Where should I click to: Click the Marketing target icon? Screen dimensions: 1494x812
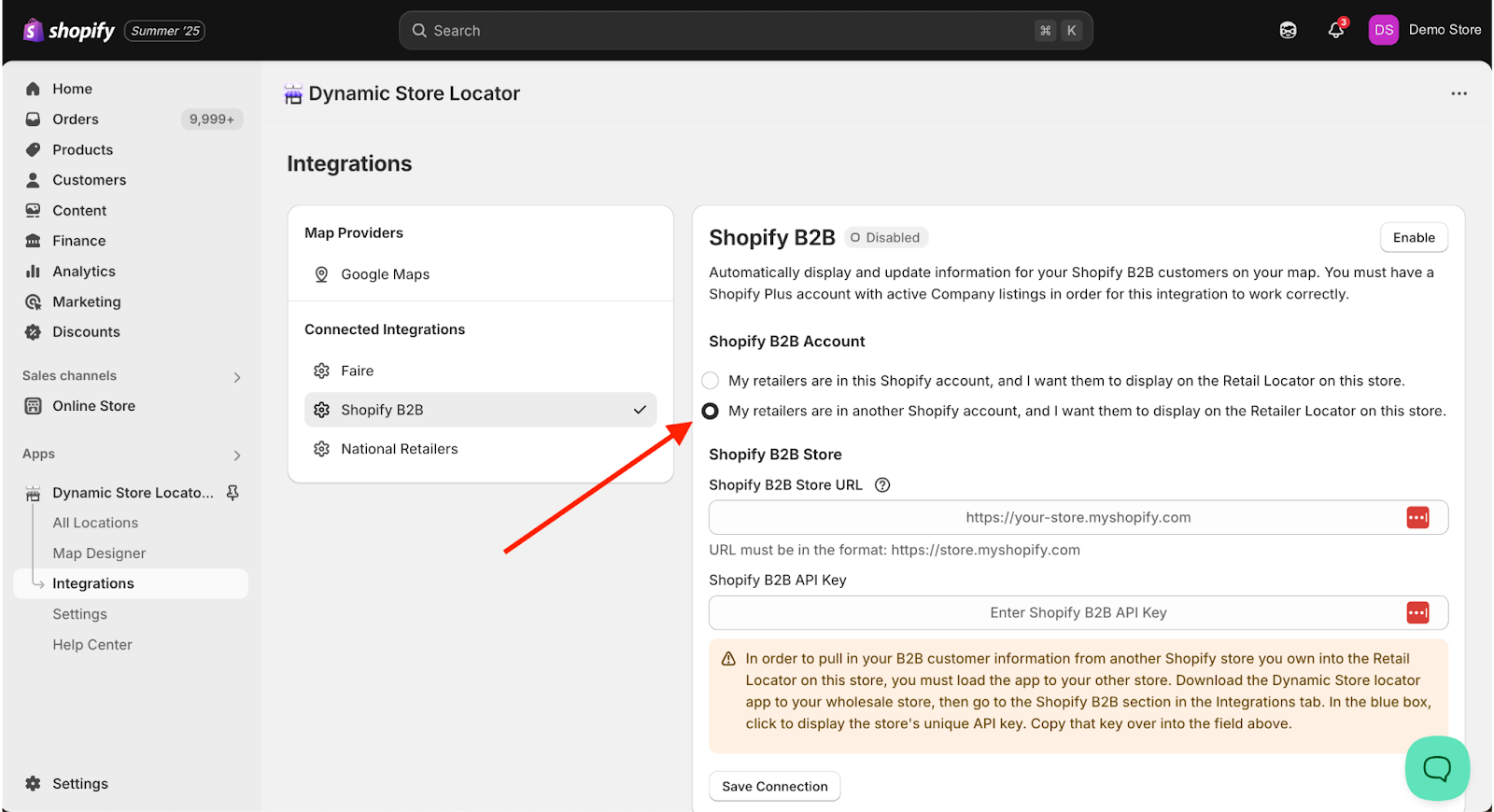click(33, 301)
